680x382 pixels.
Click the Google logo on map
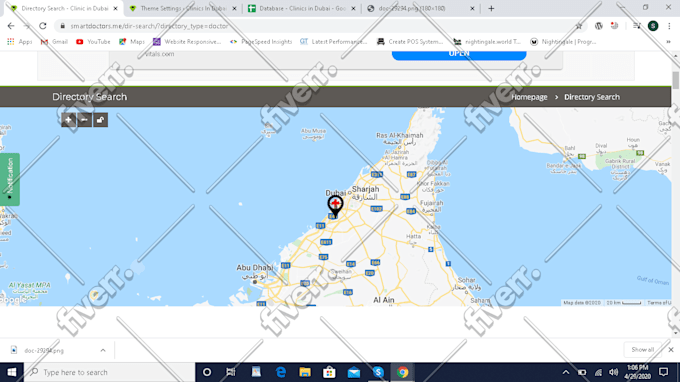click(13, 300)
